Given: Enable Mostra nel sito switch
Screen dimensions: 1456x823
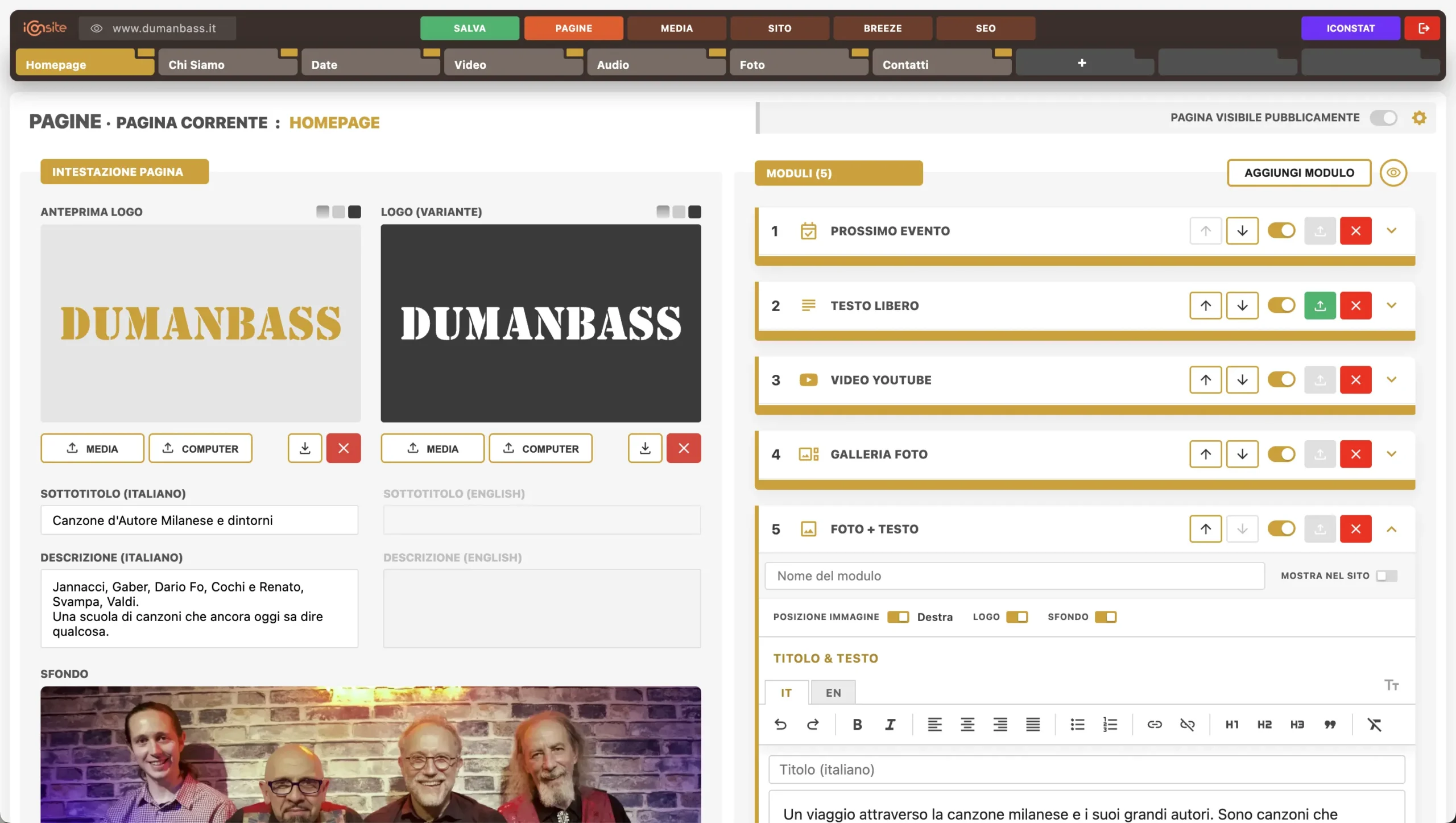Looking at the screenshot, I should pos(1386,576).
